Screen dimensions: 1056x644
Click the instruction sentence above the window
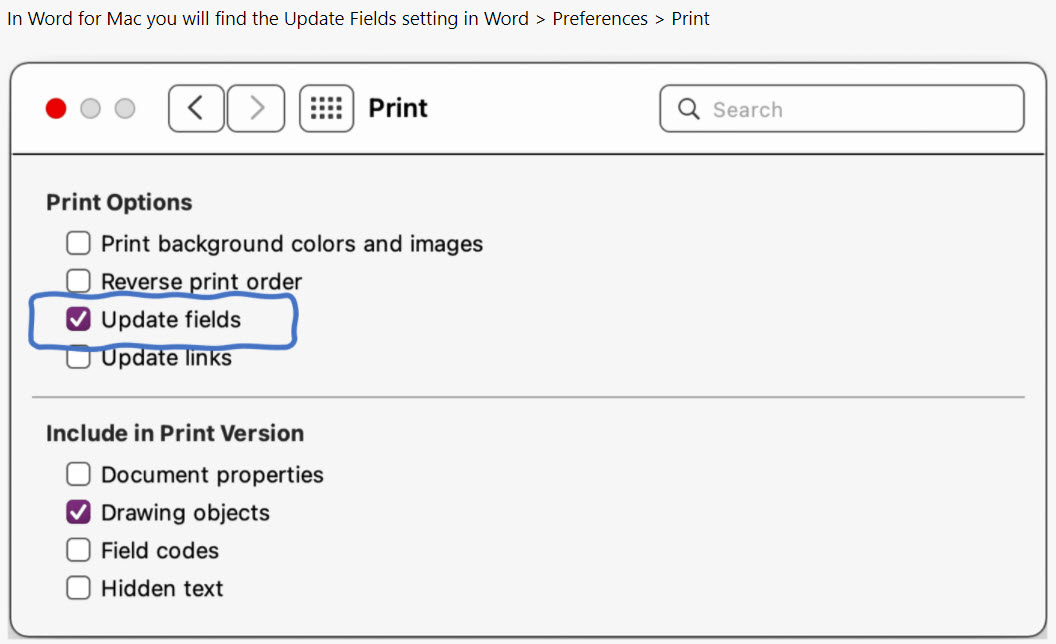(x=358, y=19)
